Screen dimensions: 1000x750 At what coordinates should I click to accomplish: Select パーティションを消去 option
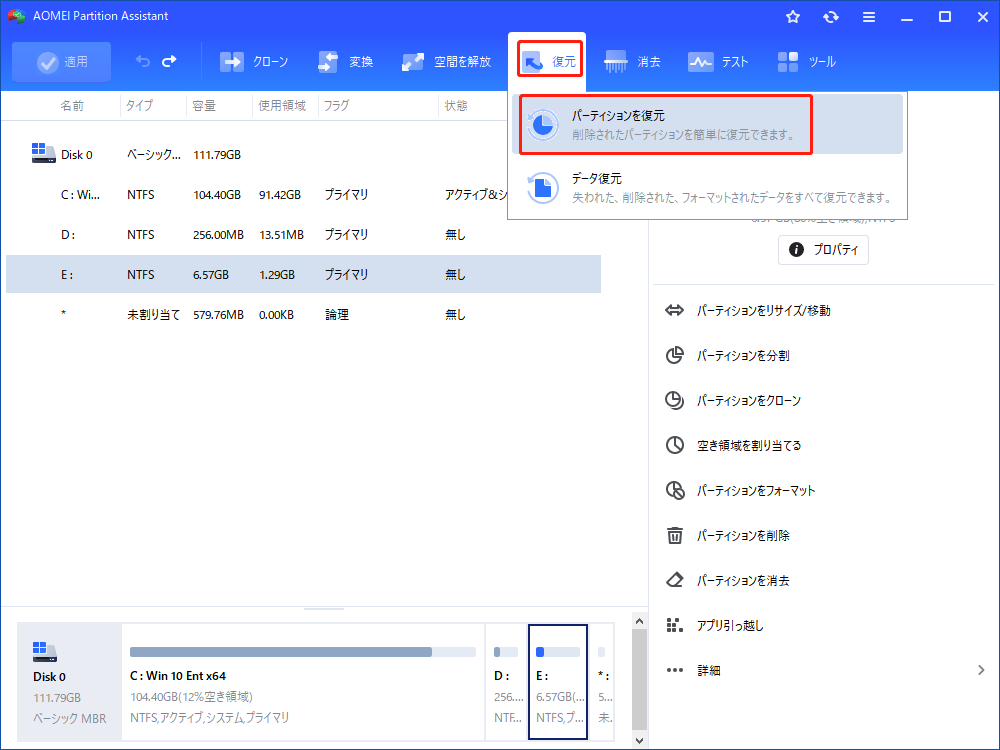[743, 580]
